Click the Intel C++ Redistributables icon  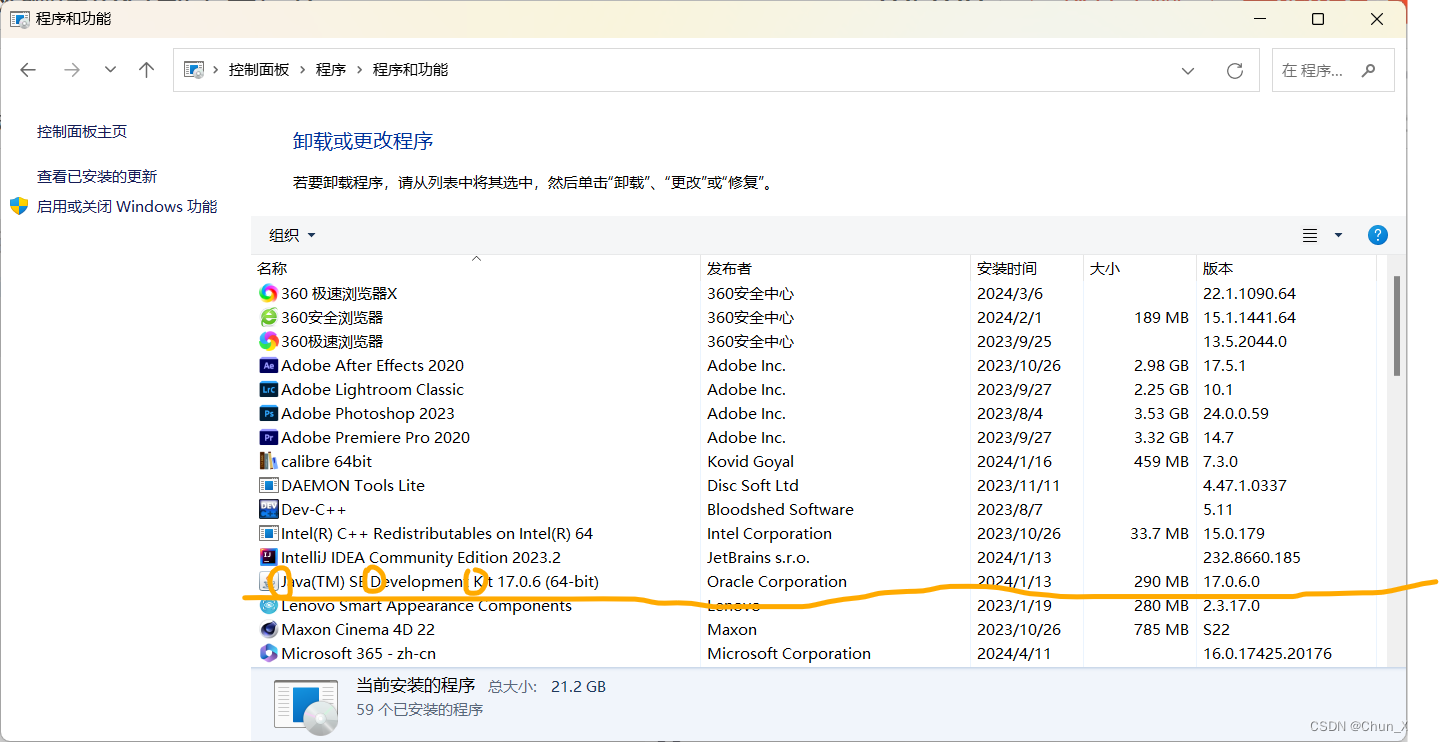point(268,534)
